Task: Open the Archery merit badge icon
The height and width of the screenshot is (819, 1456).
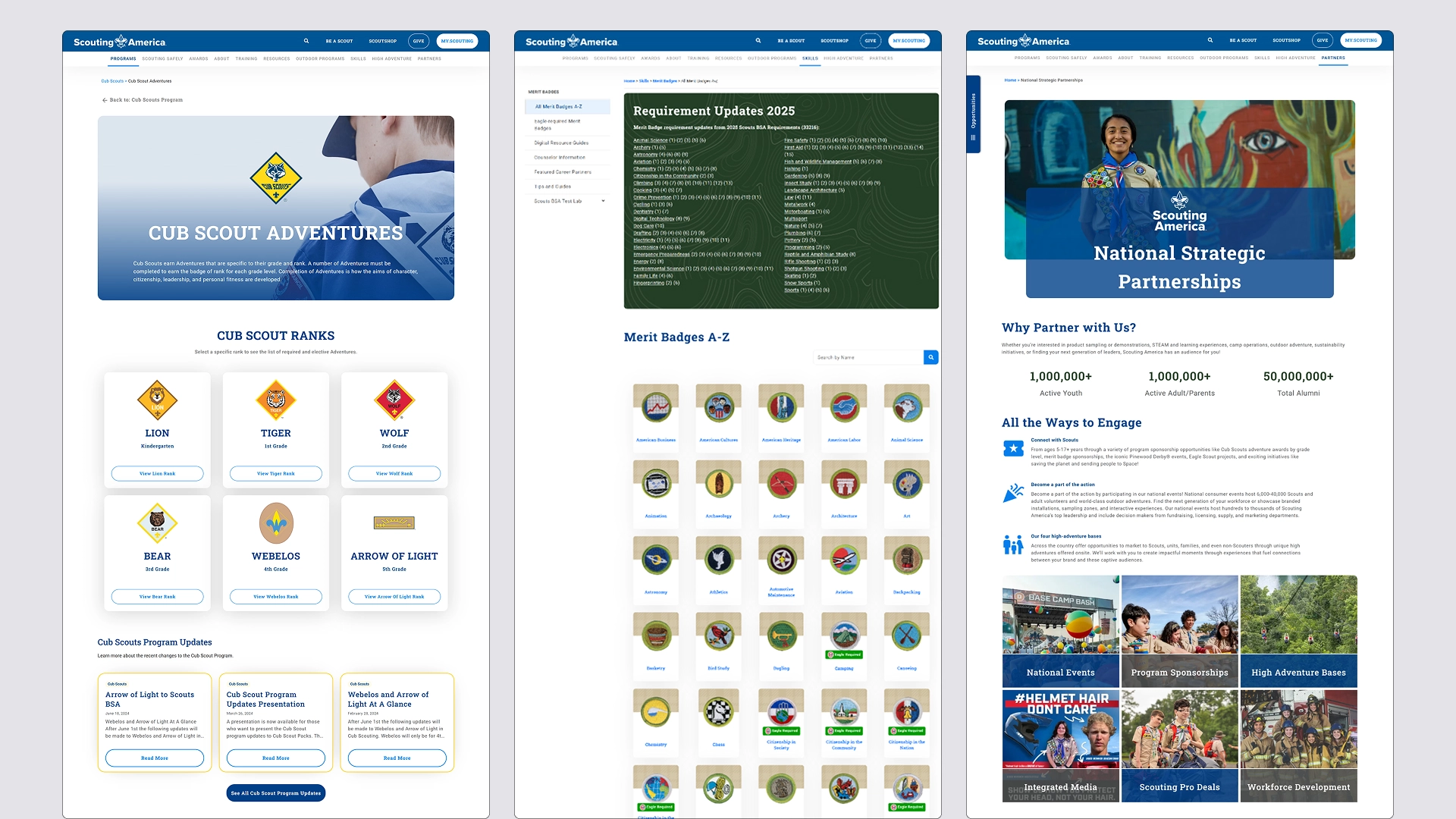Action: tap(781, 485)
